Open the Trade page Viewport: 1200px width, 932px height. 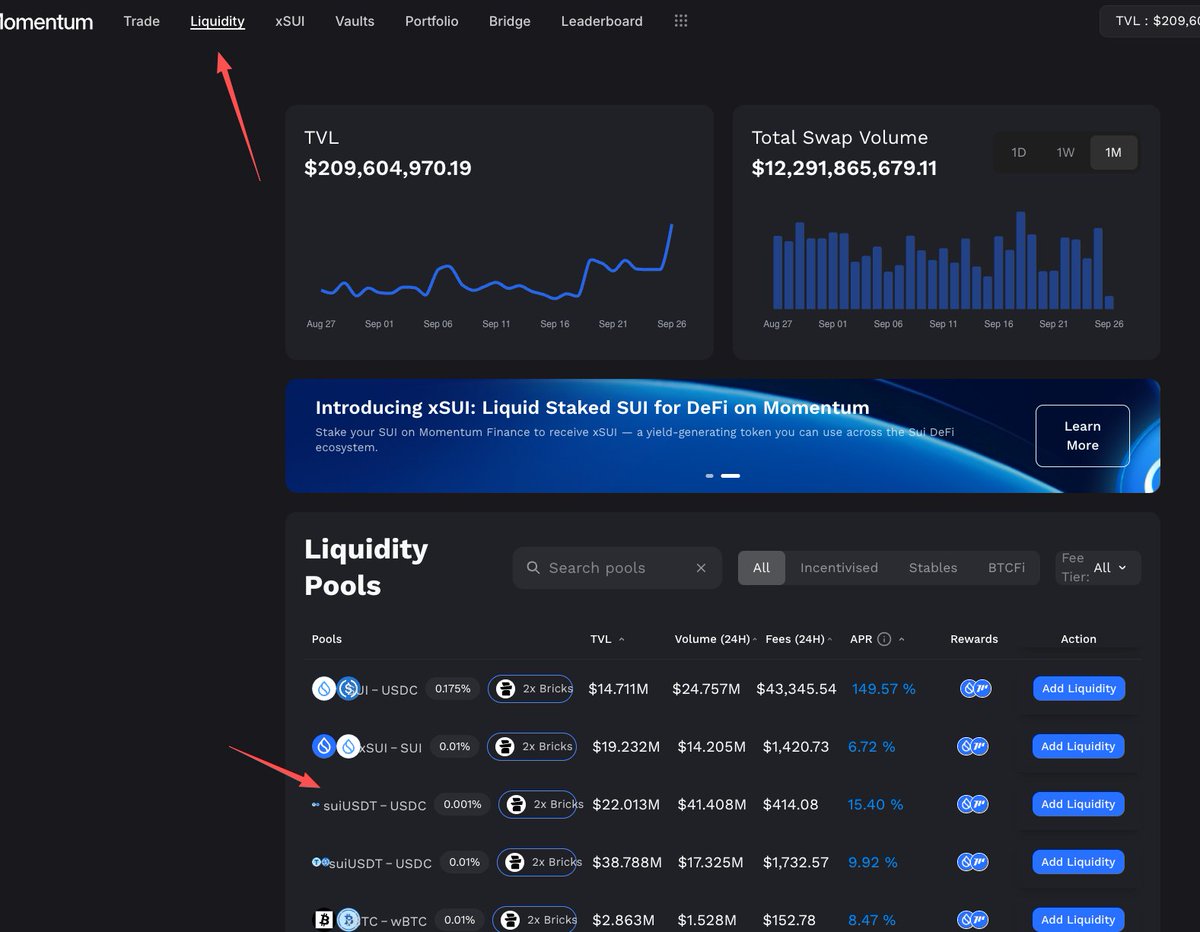point(141,21)
